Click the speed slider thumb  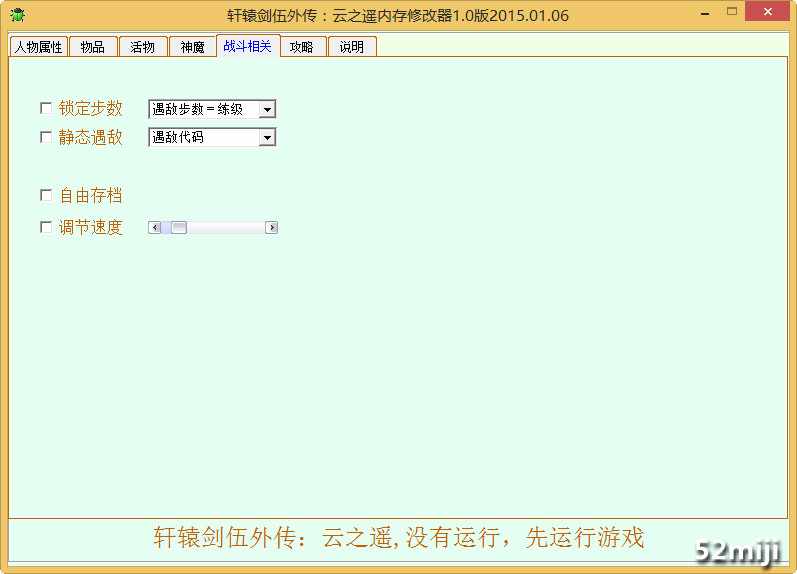tap(178, 228)
